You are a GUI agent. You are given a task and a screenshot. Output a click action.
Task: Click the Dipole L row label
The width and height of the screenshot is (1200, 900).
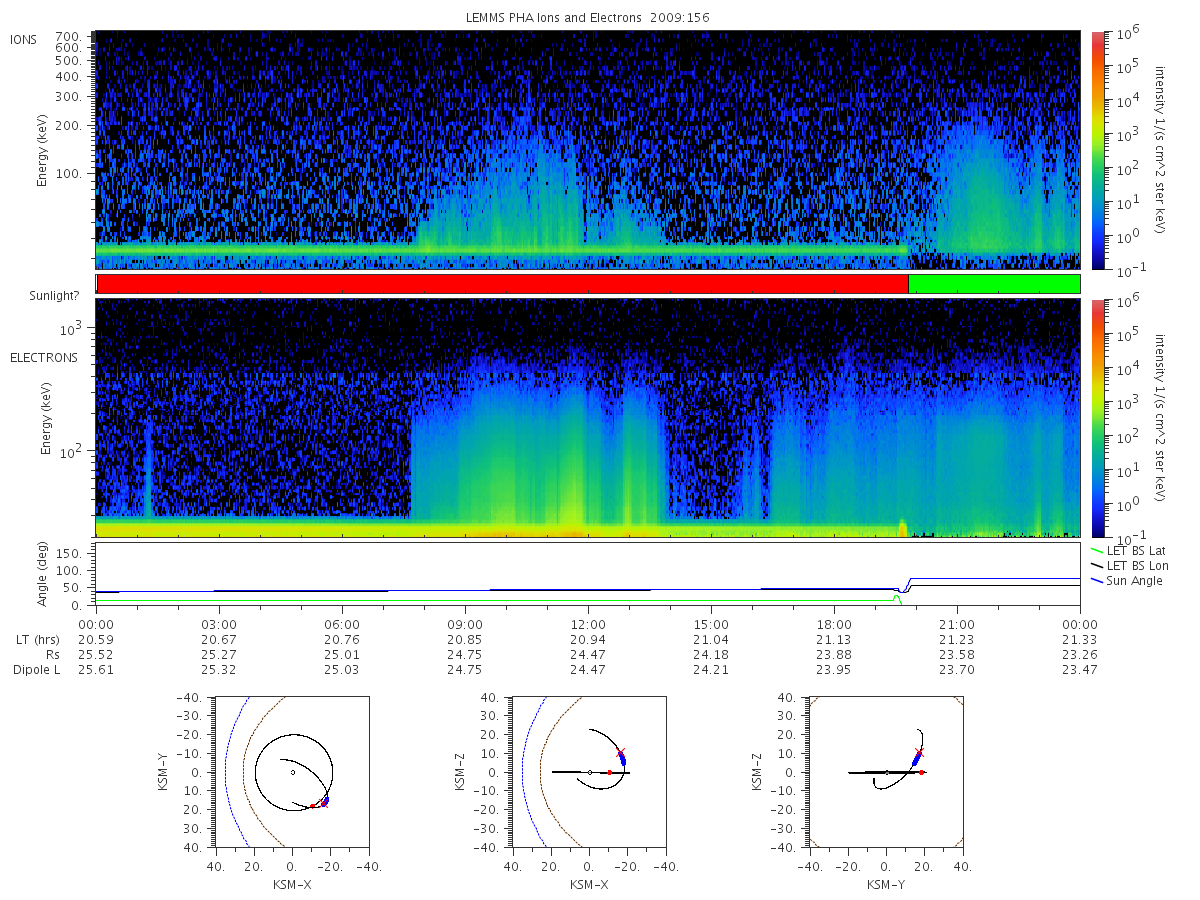(36, 670)
